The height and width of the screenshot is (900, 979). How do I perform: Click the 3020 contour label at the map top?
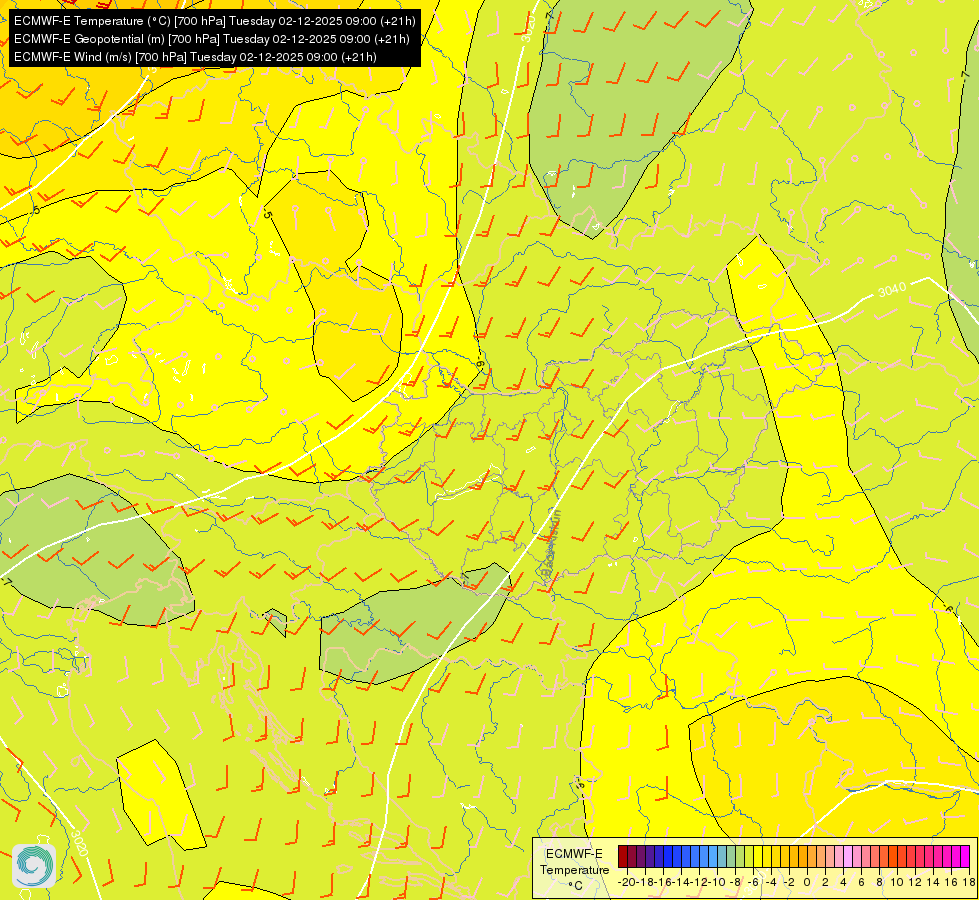coord(528,29)
